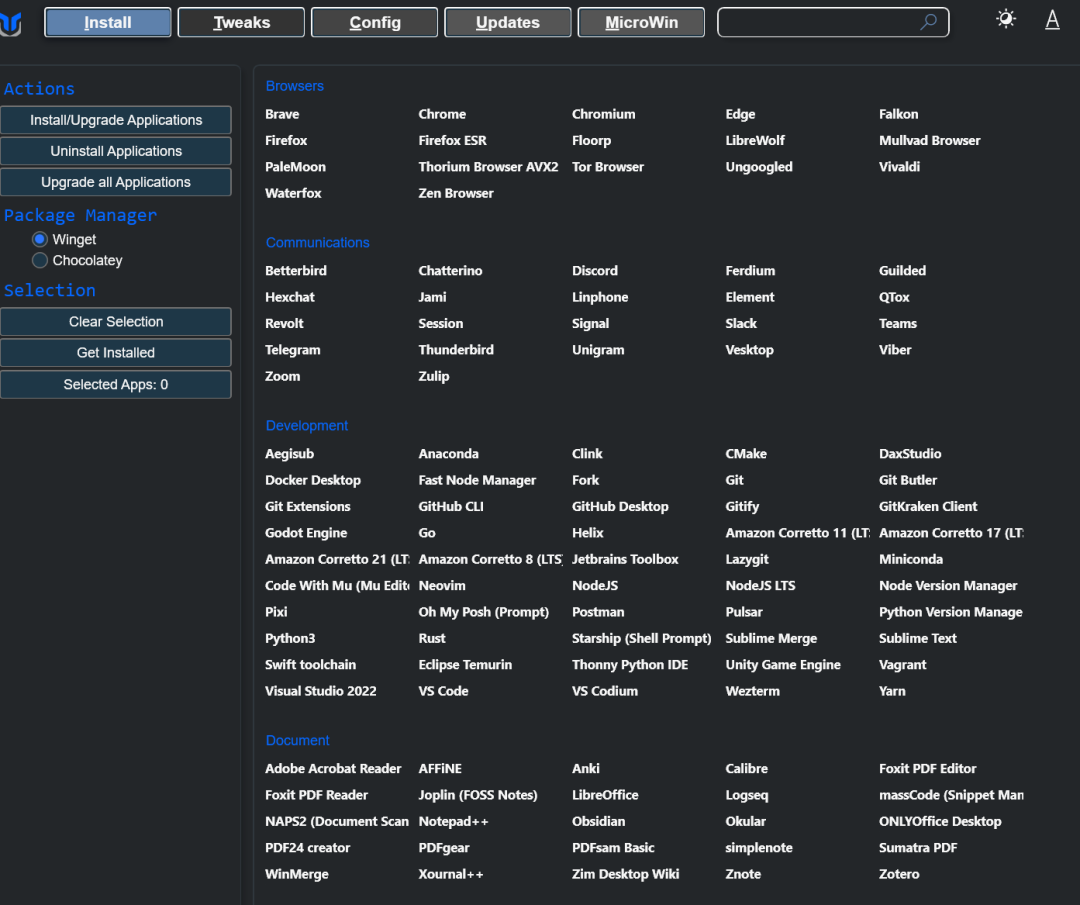Image resolution: width=1080 pixels, height=905 pixels.
Task: Select Thunderbird mail client
Action: click(x=456, y=350)
